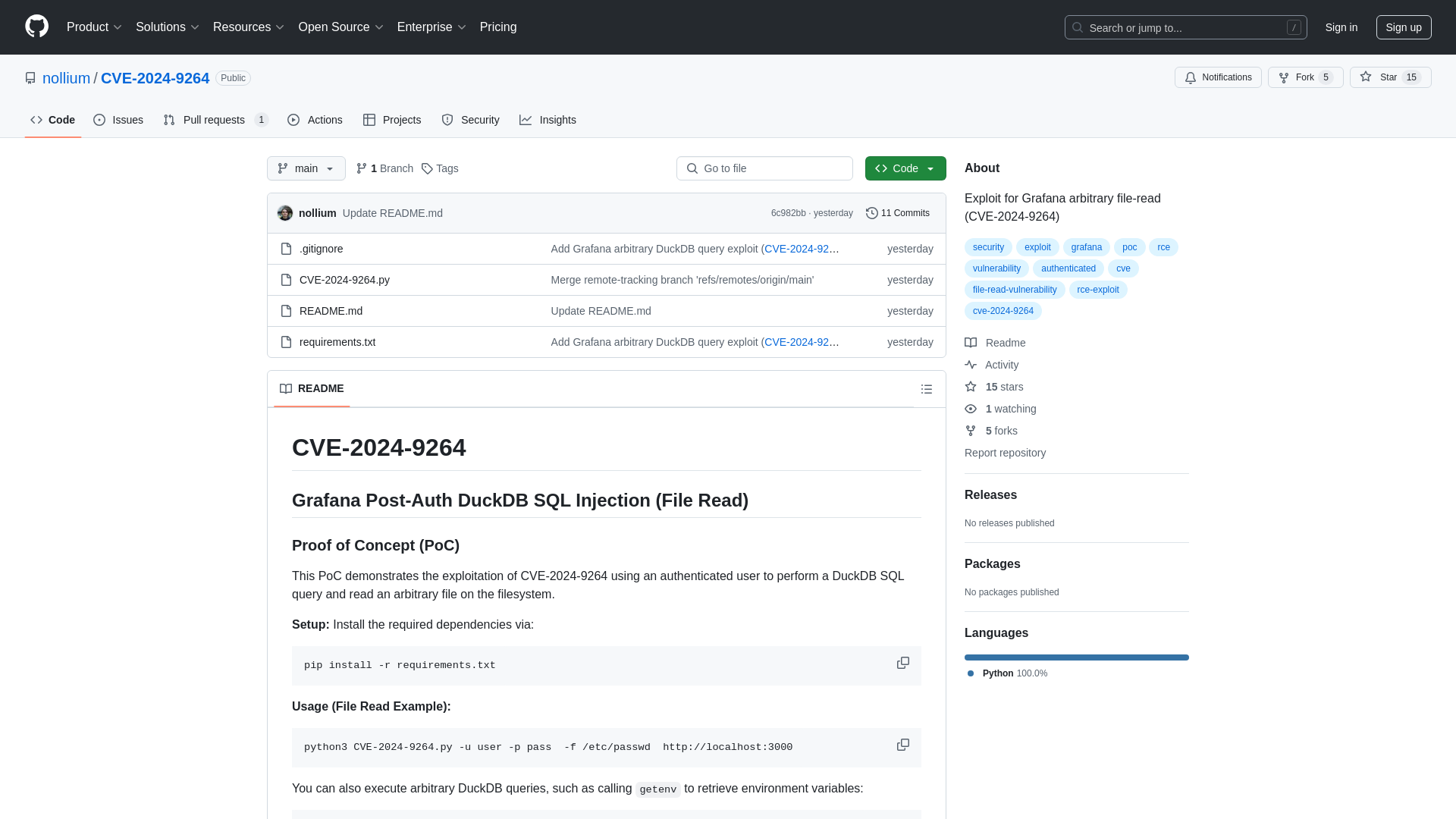
Task: Expand the Product menu
Action: click(94, 27)
